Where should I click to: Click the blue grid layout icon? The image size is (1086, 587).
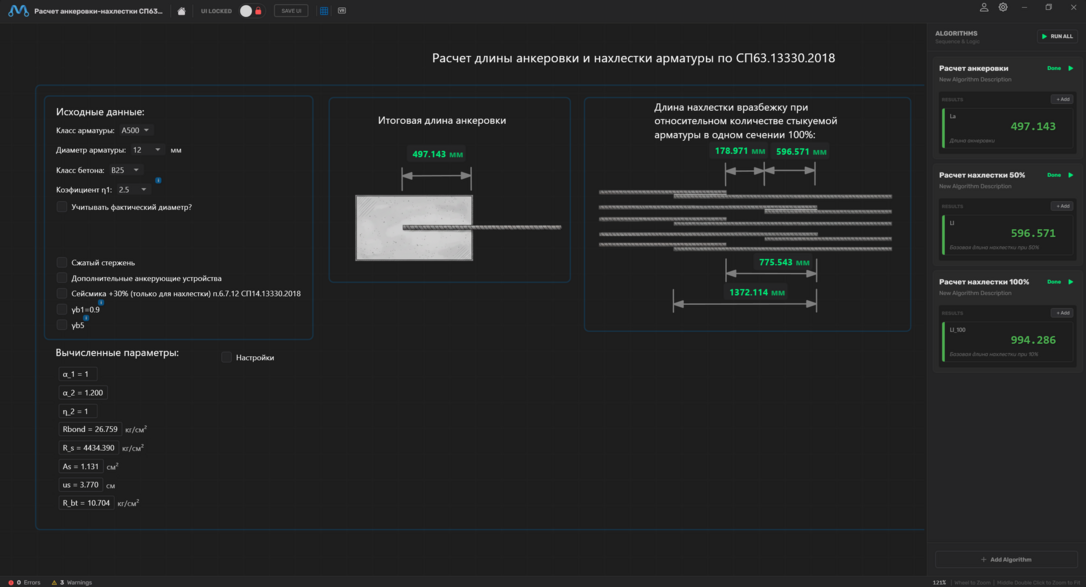tap(324, 11)
